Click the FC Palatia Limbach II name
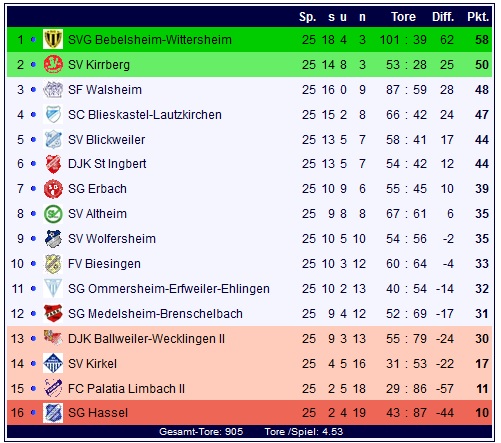Screen dimensions: 501x443 (x=126, y=389)
